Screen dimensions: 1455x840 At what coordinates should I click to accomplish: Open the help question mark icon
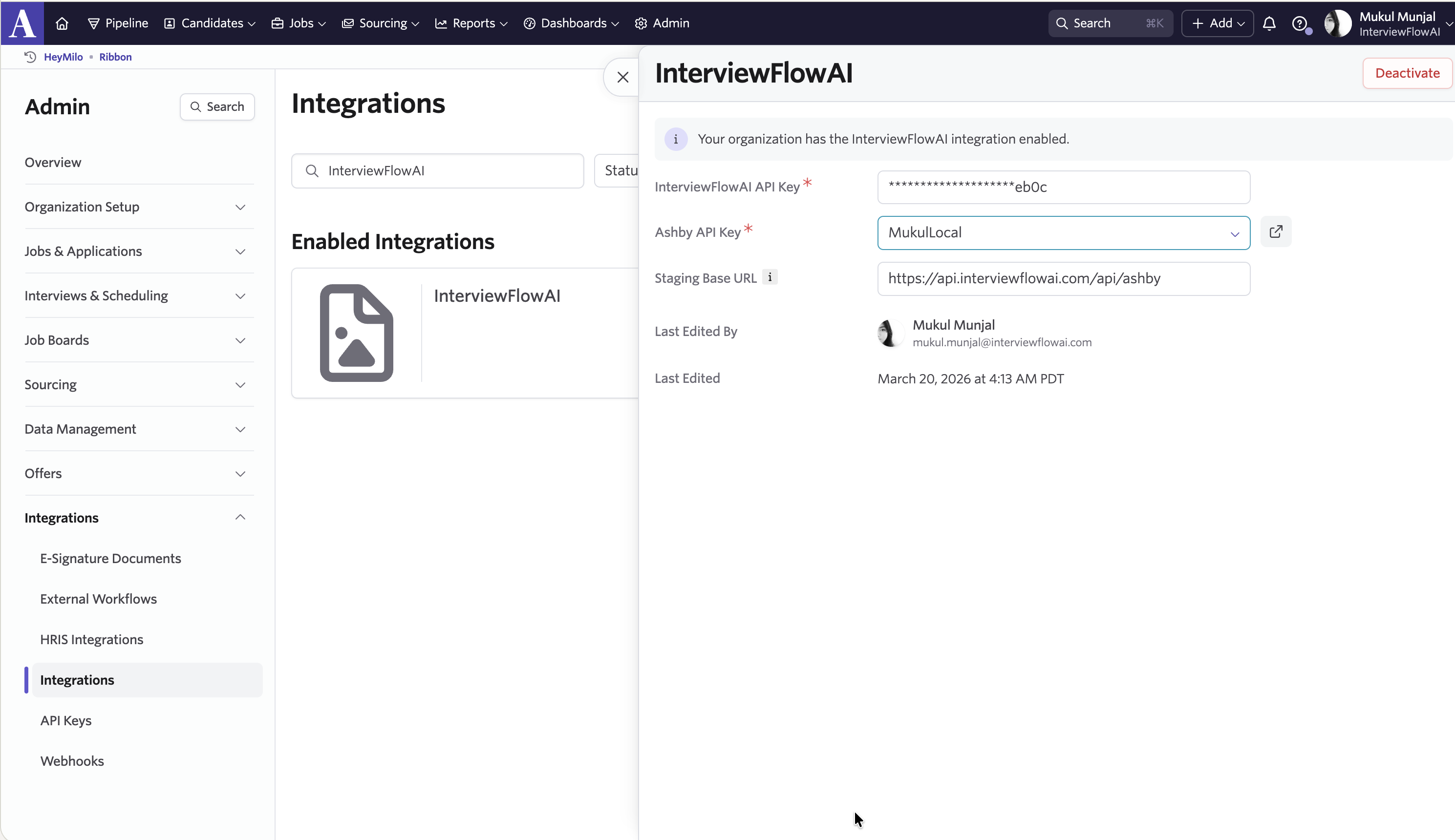pos(1299,23)
